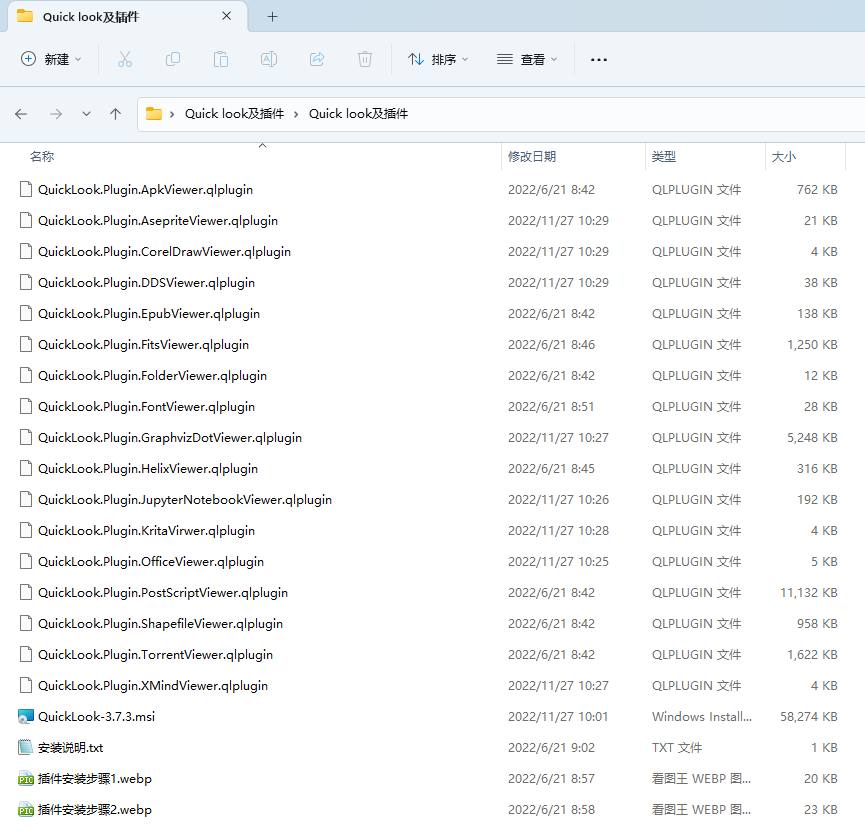Click the EpubViewer.qlplugin file icon
865x833 pixels.
tap(25, 313)
